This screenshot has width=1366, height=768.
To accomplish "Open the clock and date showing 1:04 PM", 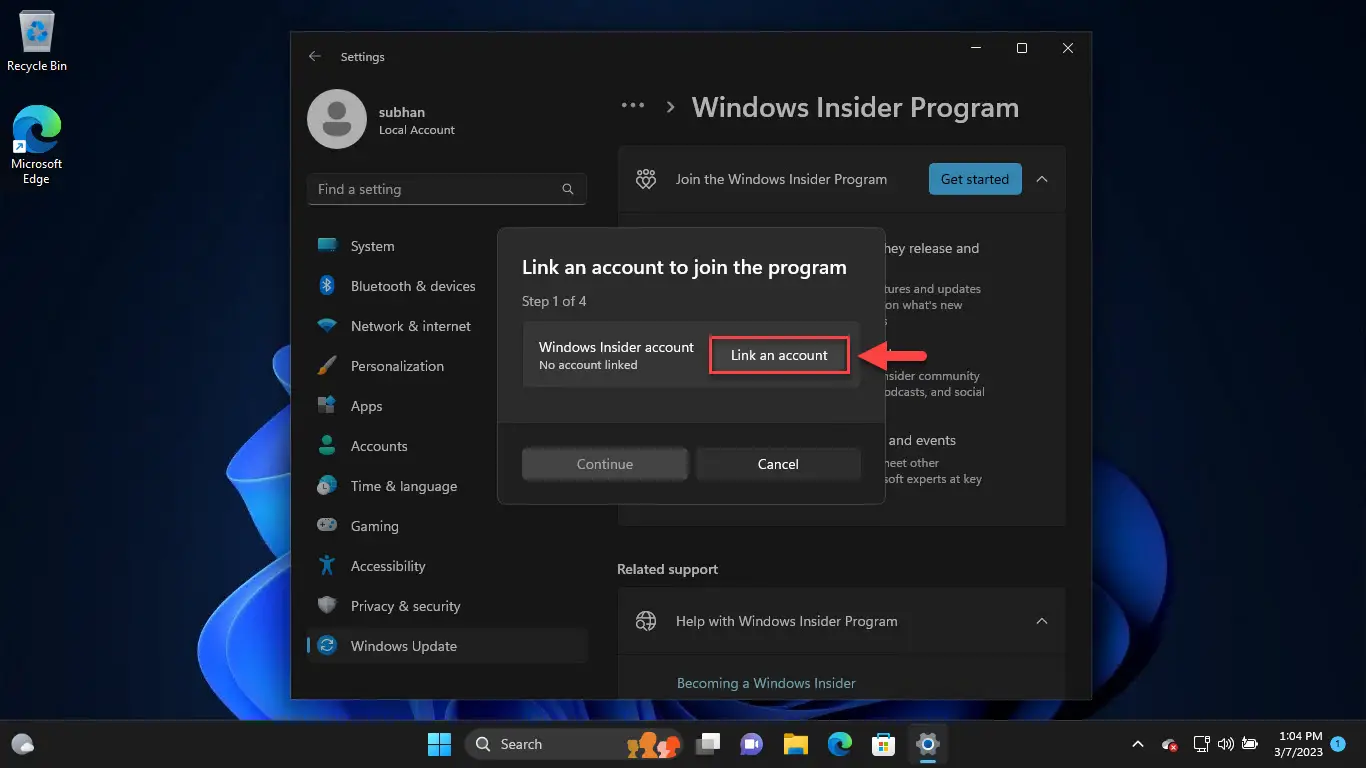I will click(1300, 744).
